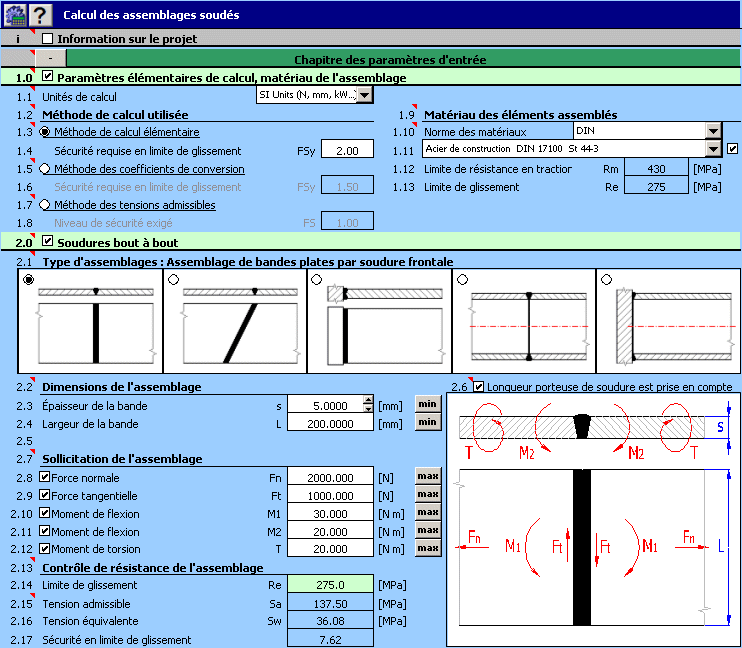Click max button for Moment de torsion
The height and width of the screenshot is (648, 742).
(428, 548)
